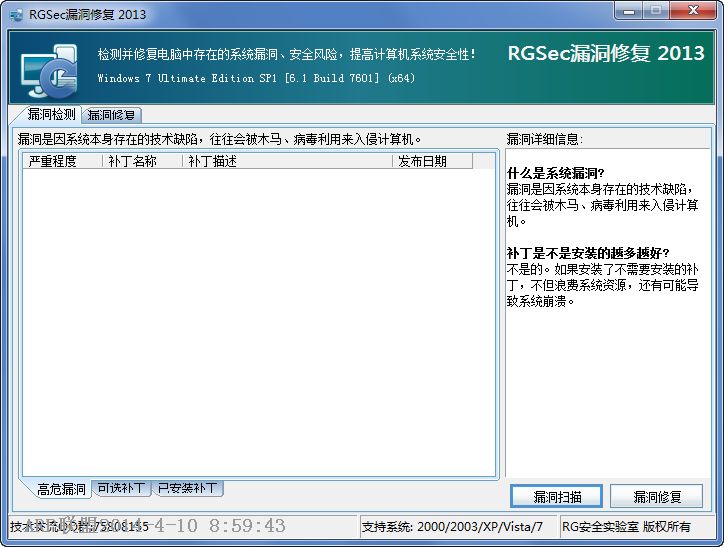Click the title bar application icon
This screenshot has height=547, width=724.
click(17, 15)
